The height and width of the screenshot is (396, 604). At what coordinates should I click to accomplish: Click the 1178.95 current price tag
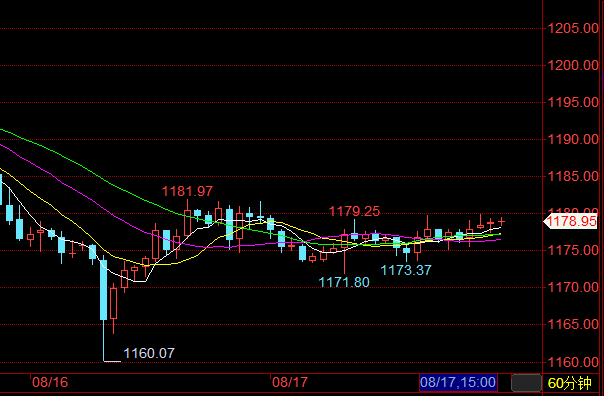pyautogui.click(x=570, y=221)
